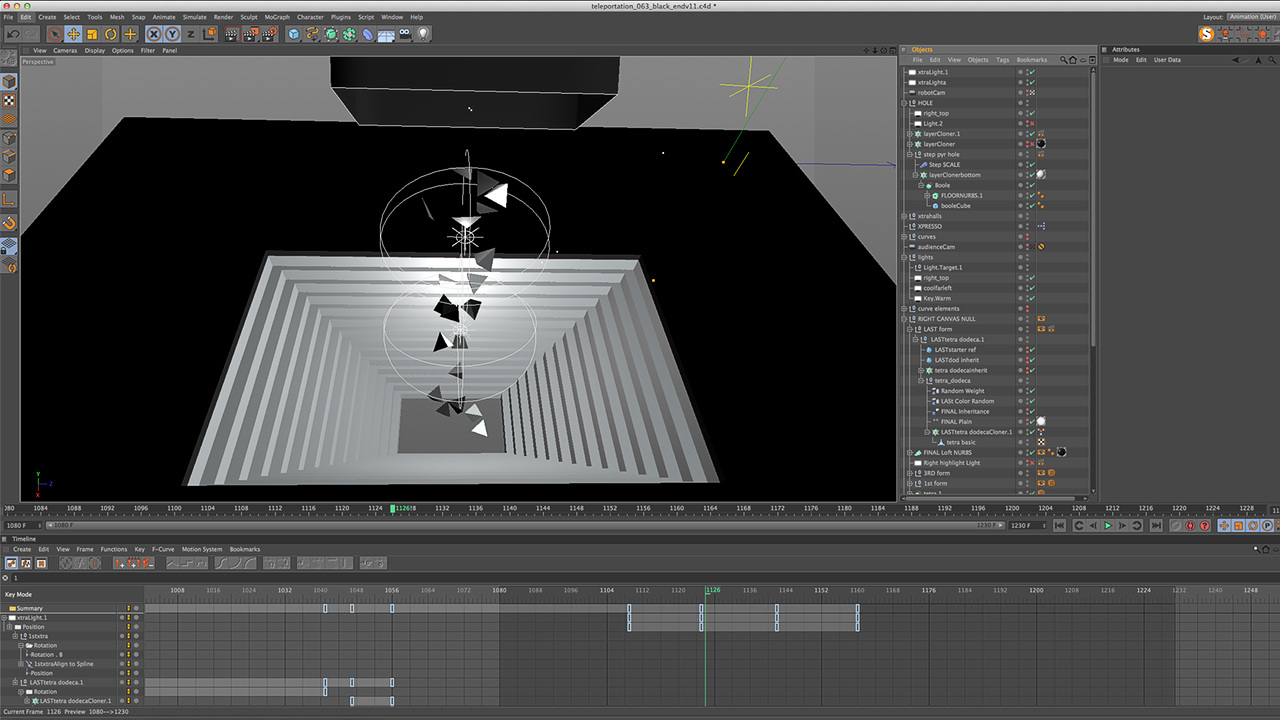Click the Light bulb object icon
The image size is (1280, 720).
(x=423, y=34)
